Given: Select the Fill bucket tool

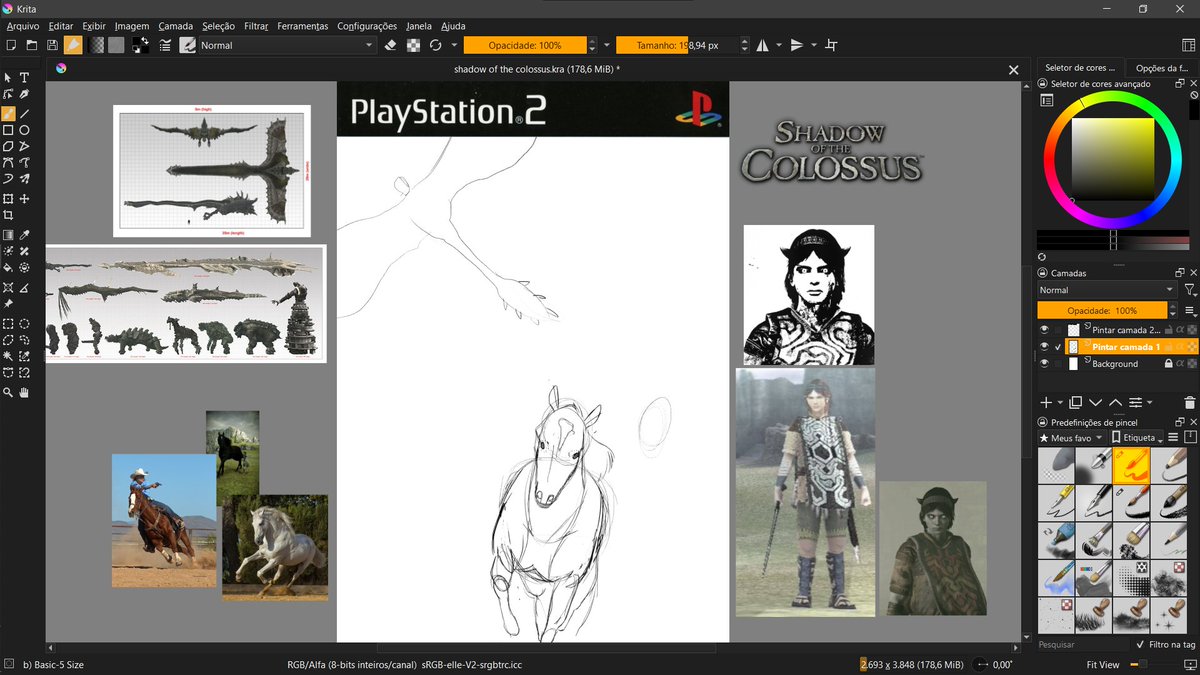Looking at the screenshot, I should [x=8, y=268].
